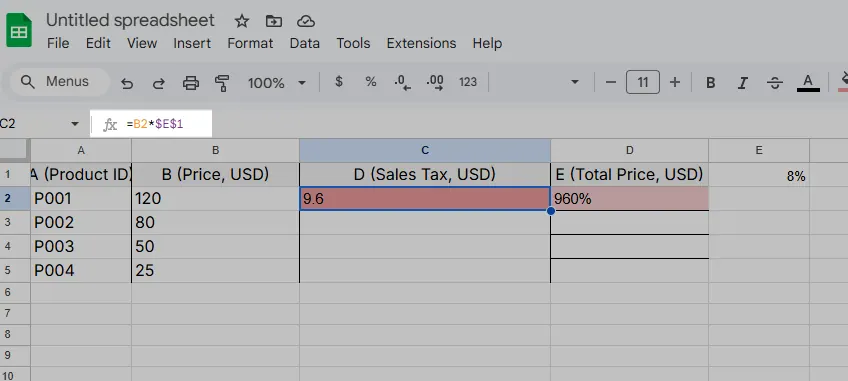
Task: Increase font size with plus button
Action: tap(674, 82)
